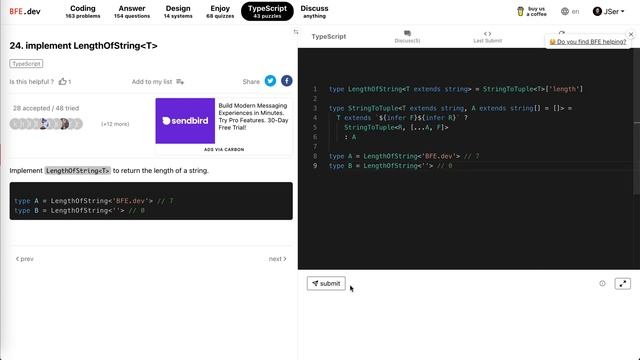
Task: Click the info circle icon
Action: pos(602,283)
